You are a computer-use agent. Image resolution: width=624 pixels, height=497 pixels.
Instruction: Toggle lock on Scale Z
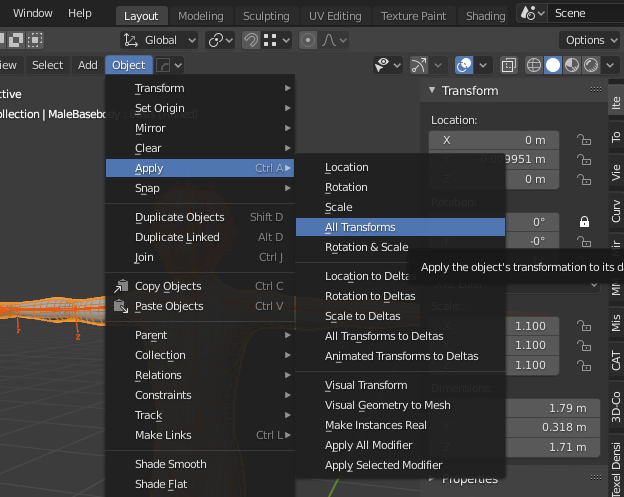tap(584, 365)
